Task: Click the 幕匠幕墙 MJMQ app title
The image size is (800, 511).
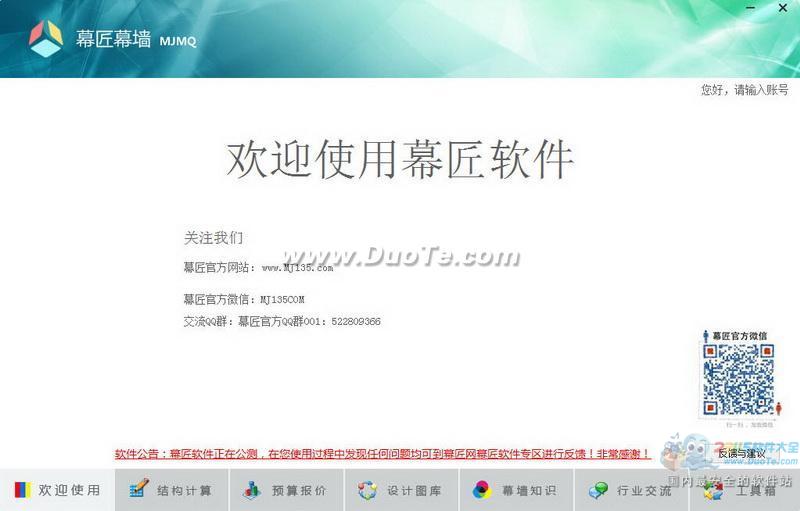Action: click(x=136, y=39)
